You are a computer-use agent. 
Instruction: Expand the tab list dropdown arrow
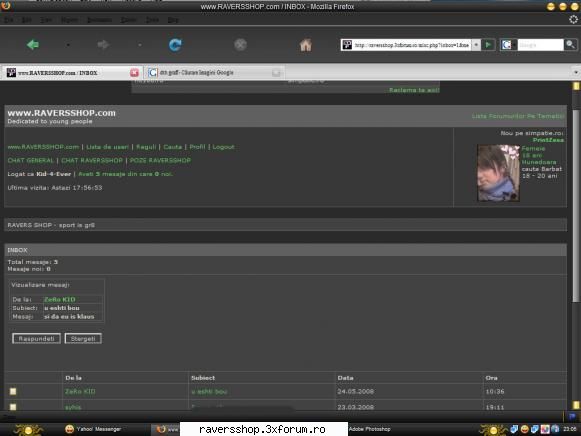(x=576, y=72)
